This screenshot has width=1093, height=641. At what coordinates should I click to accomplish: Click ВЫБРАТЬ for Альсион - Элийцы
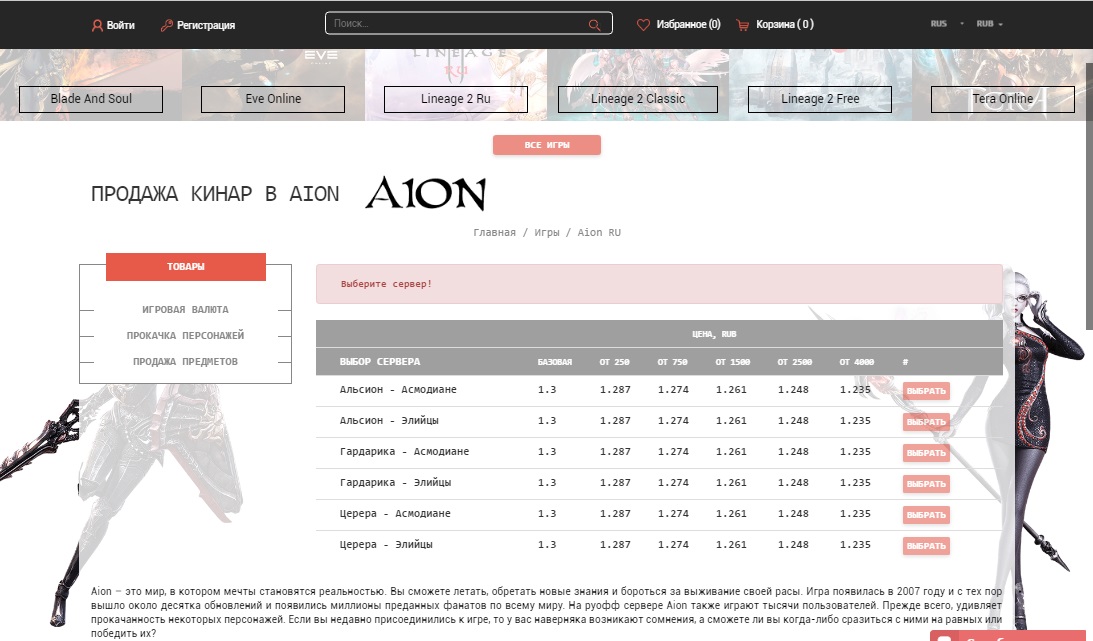coord(926,422)
